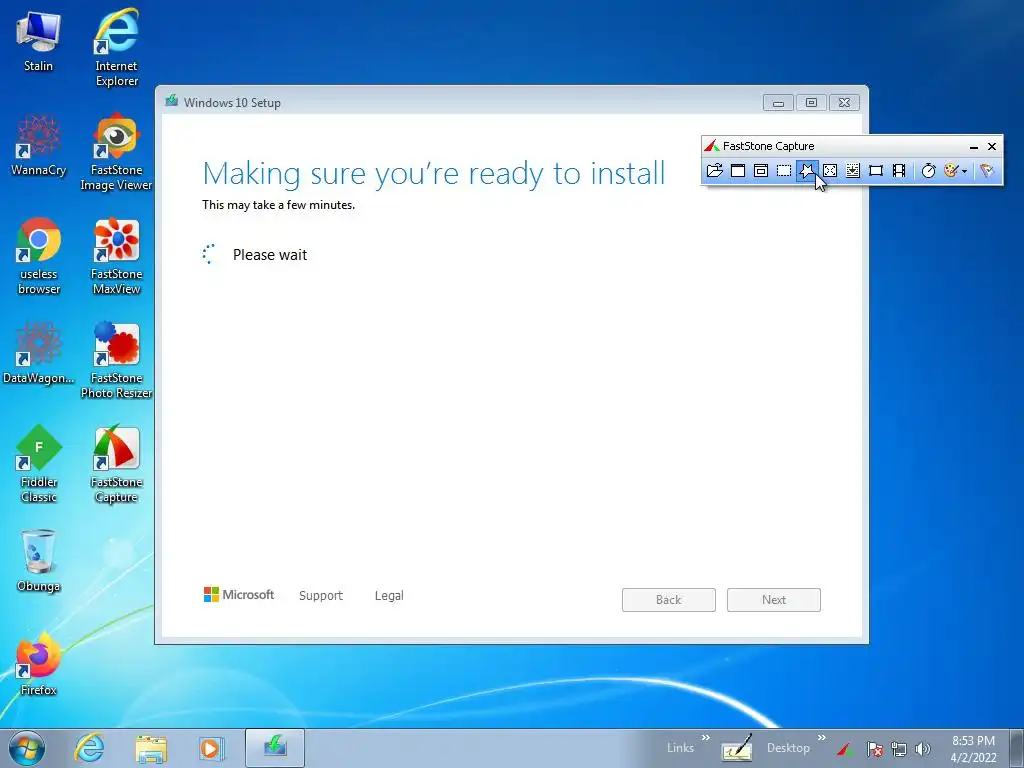Select the DataWagon desktop shortcut

[38, 353]
